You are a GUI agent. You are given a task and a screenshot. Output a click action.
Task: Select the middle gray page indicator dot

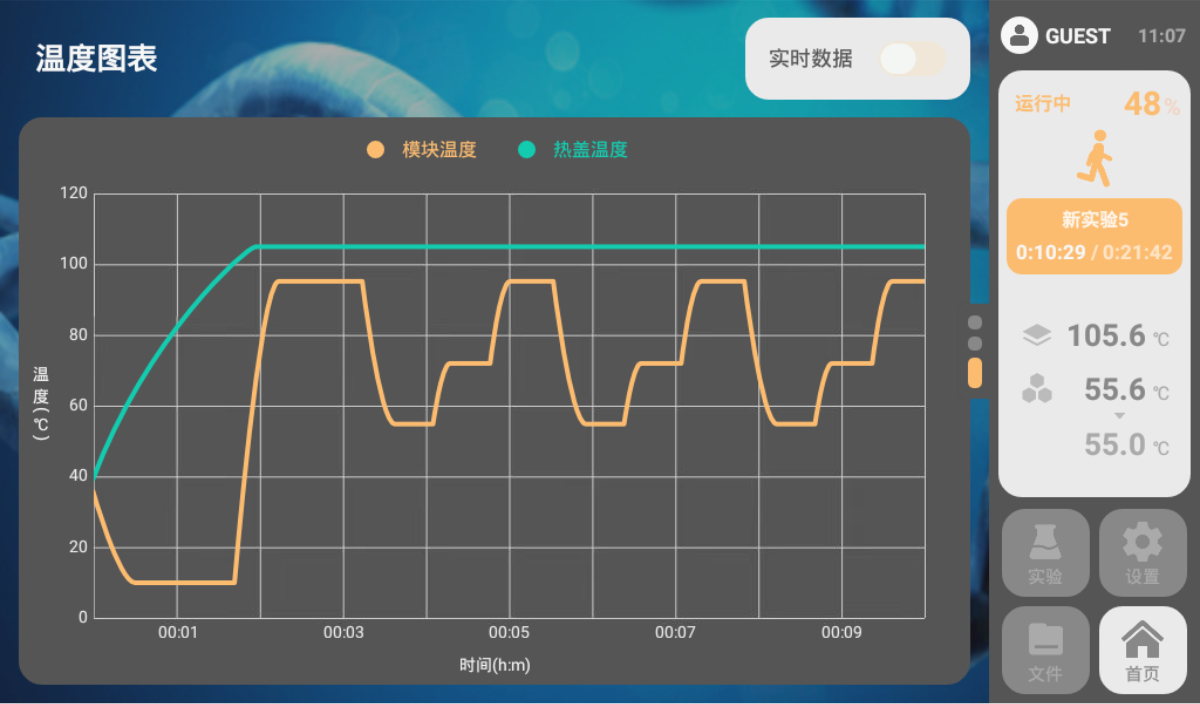click(x=975, y=343)
